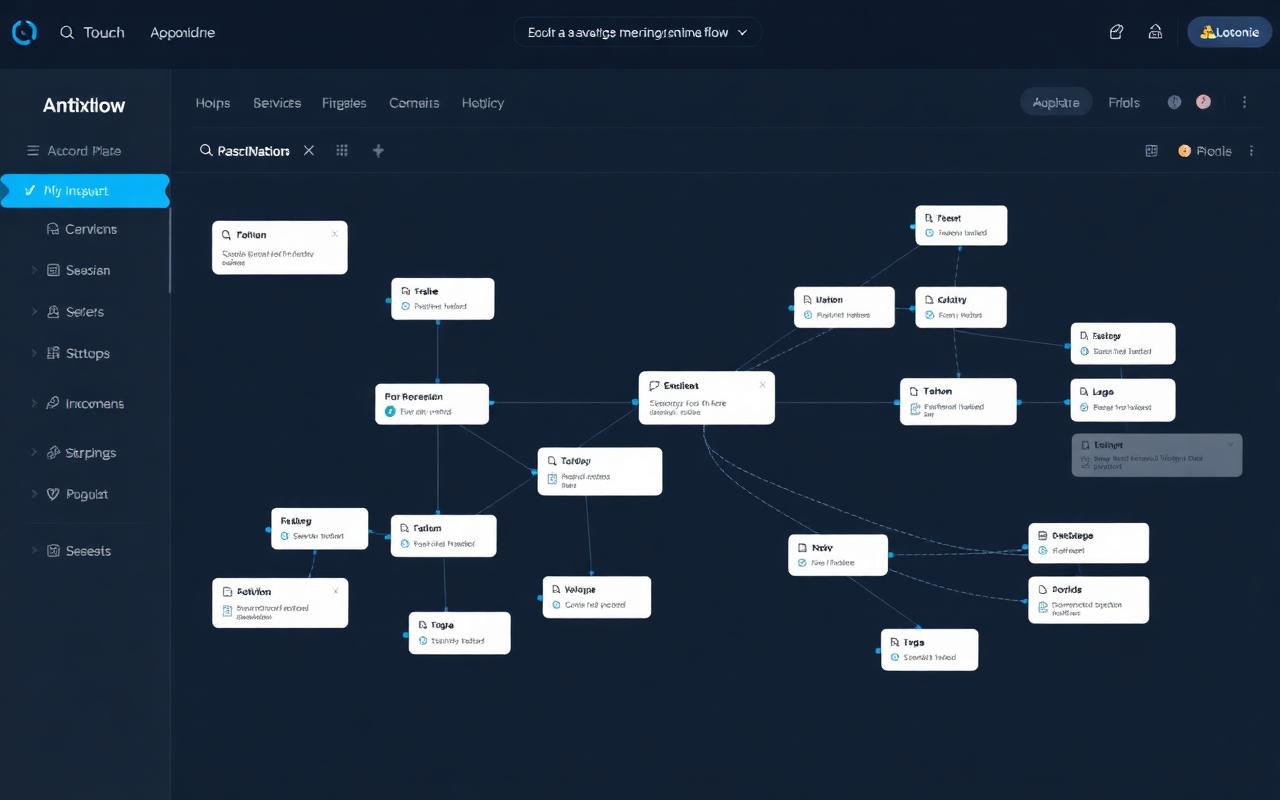Click the comment icon on Exailleat node
1280x800 pixels.
654,385
